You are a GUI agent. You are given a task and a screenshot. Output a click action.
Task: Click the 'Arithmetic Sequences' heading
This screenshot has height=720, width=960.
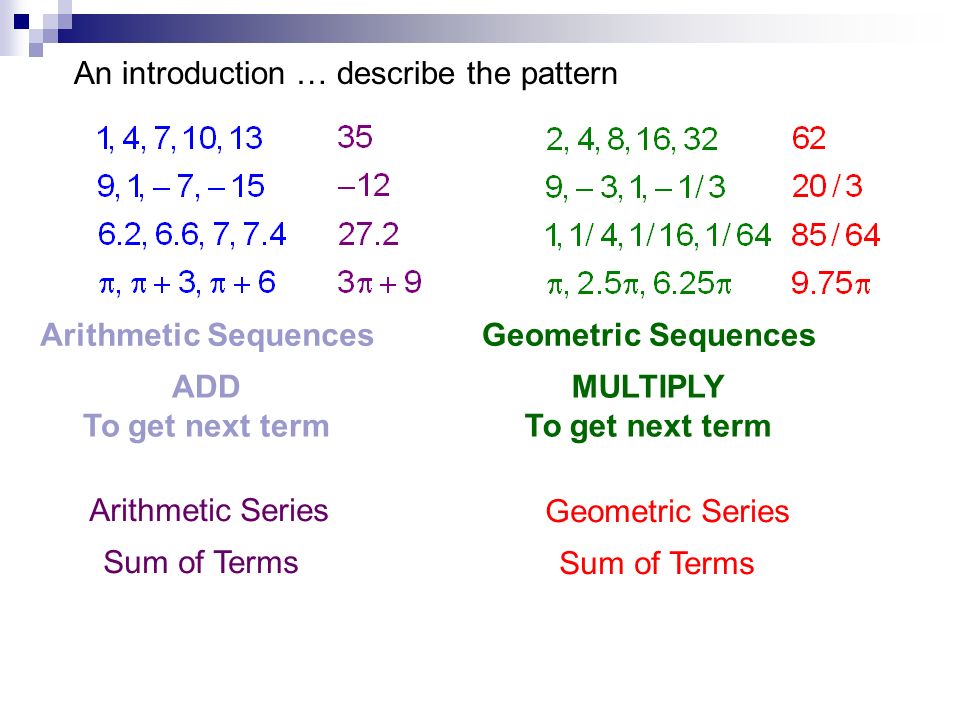(x=207, y=336)
